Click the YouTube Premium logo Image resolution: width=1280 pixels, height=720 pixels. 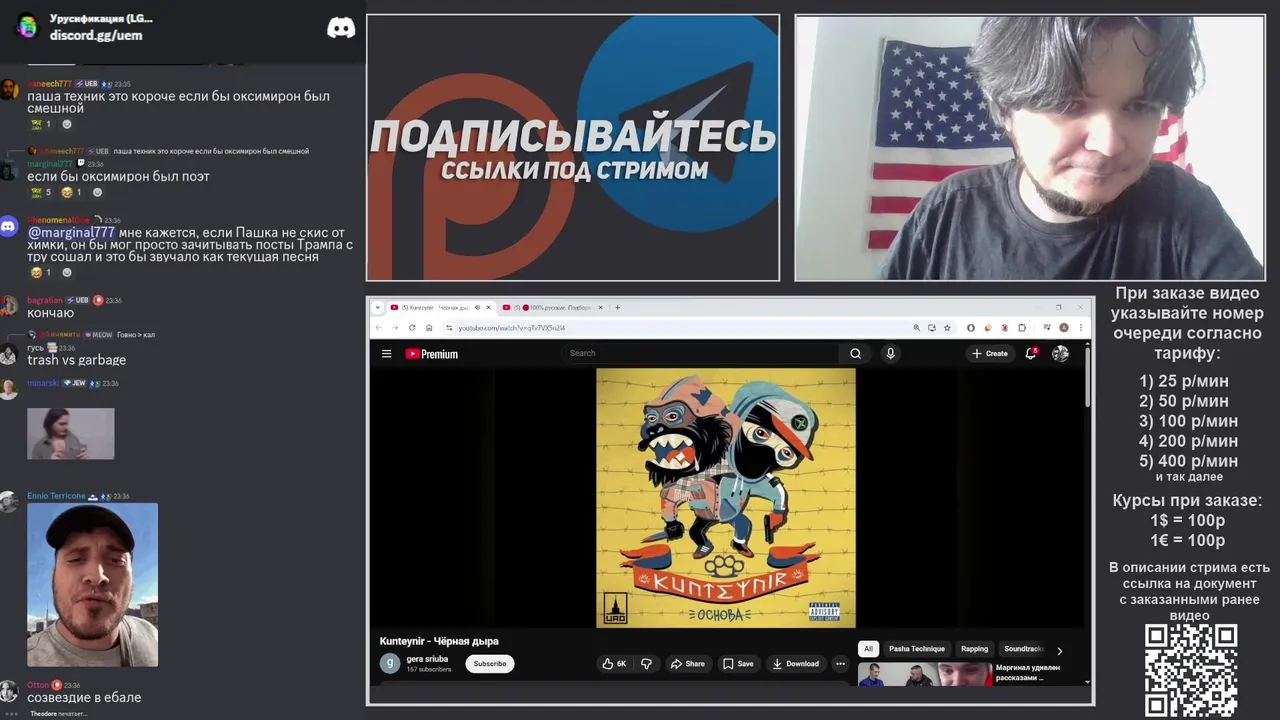click(x=431, y=354)
